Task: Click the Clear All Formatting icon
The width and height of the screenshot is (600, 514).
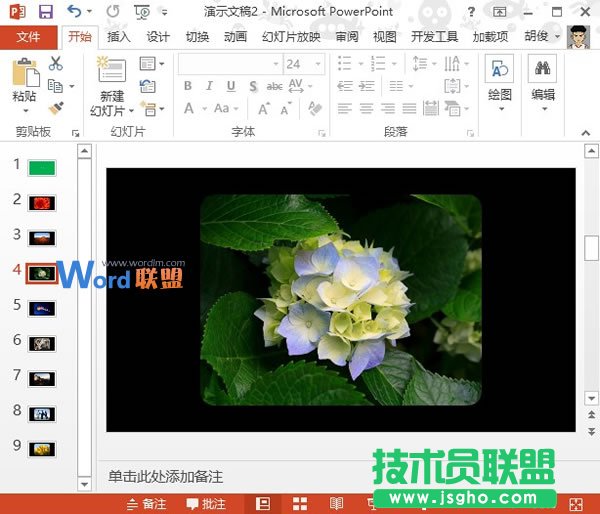Action: click(315, 108)
